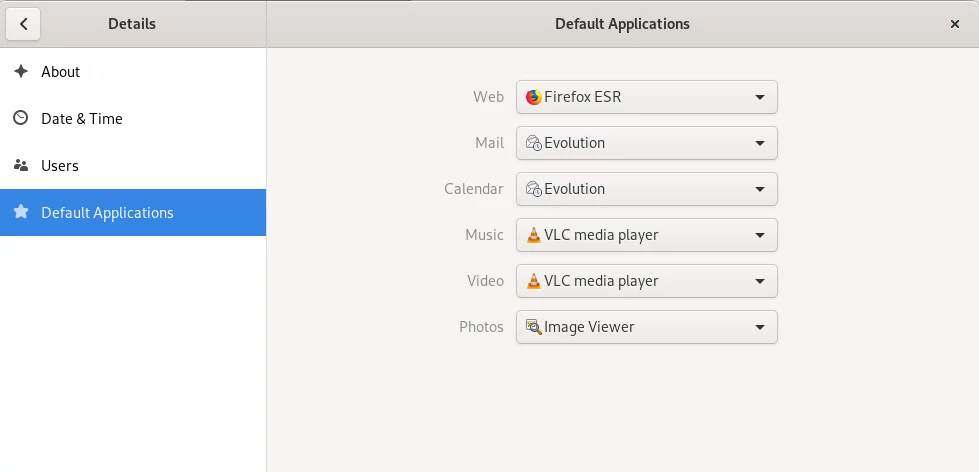Image resolution: width=979 pixels, height=472 pixels.
Task: Click the Firefox ESR icon in Web field
Action: [x=533, y=97]
